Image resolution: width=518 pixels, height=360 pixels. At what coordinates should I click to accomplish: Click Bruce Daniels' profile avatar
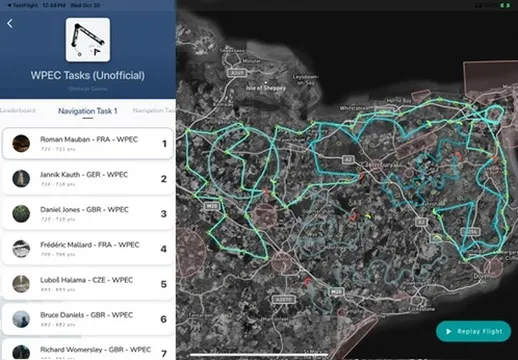[21, 319]
